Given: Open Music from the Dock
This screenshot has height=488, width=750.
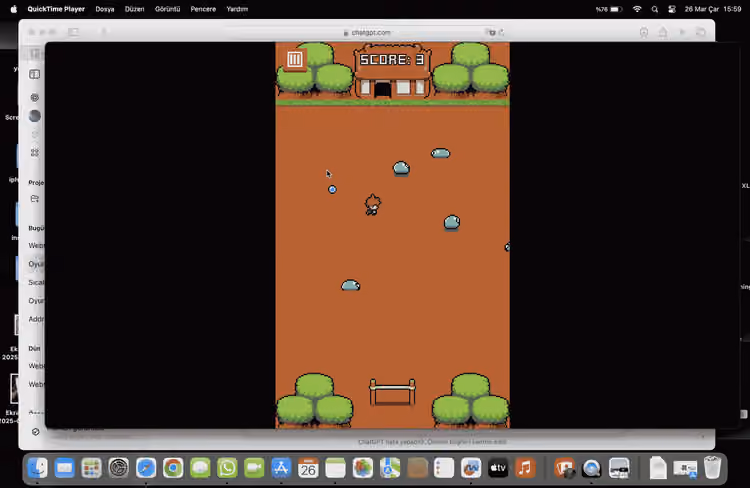Looking at the screenshot, I should coord(525,468).
